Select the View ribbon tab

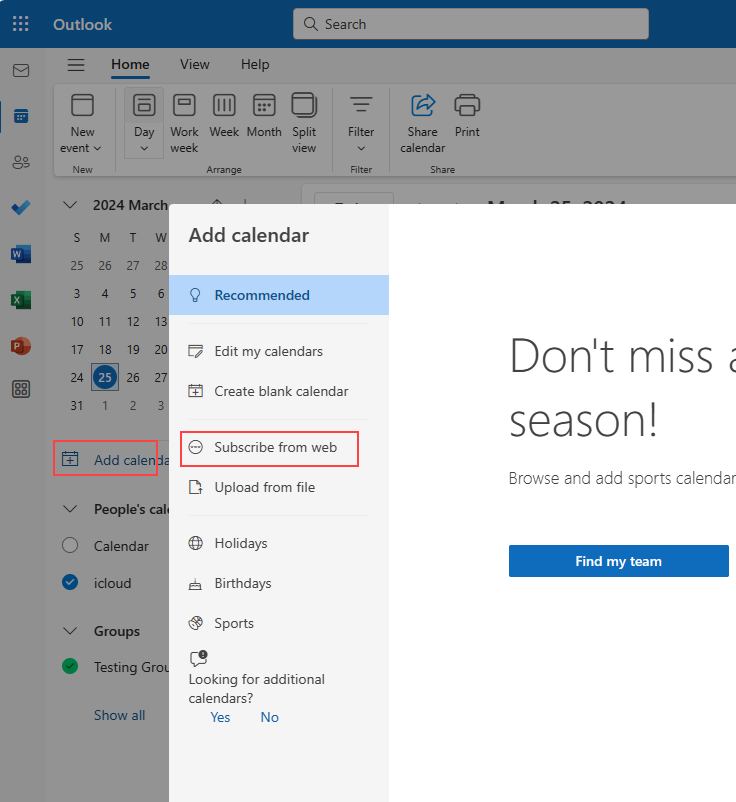tap(194, 64)
